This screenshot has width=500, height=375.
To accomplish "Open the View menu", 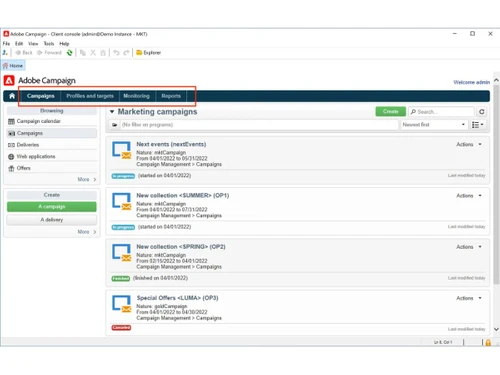I will pos(33,43).
